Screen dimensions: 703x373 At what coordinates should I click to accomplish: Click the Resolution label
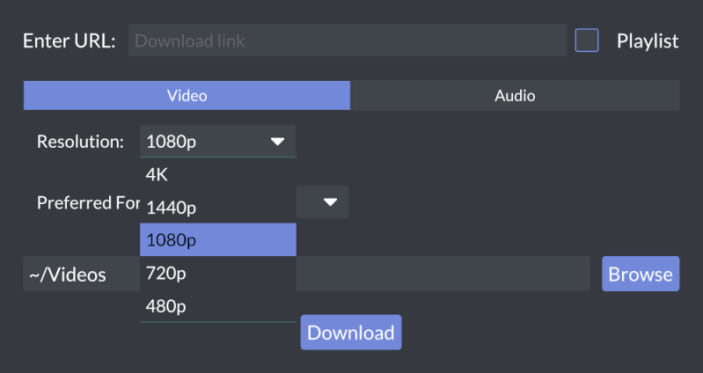80,142
